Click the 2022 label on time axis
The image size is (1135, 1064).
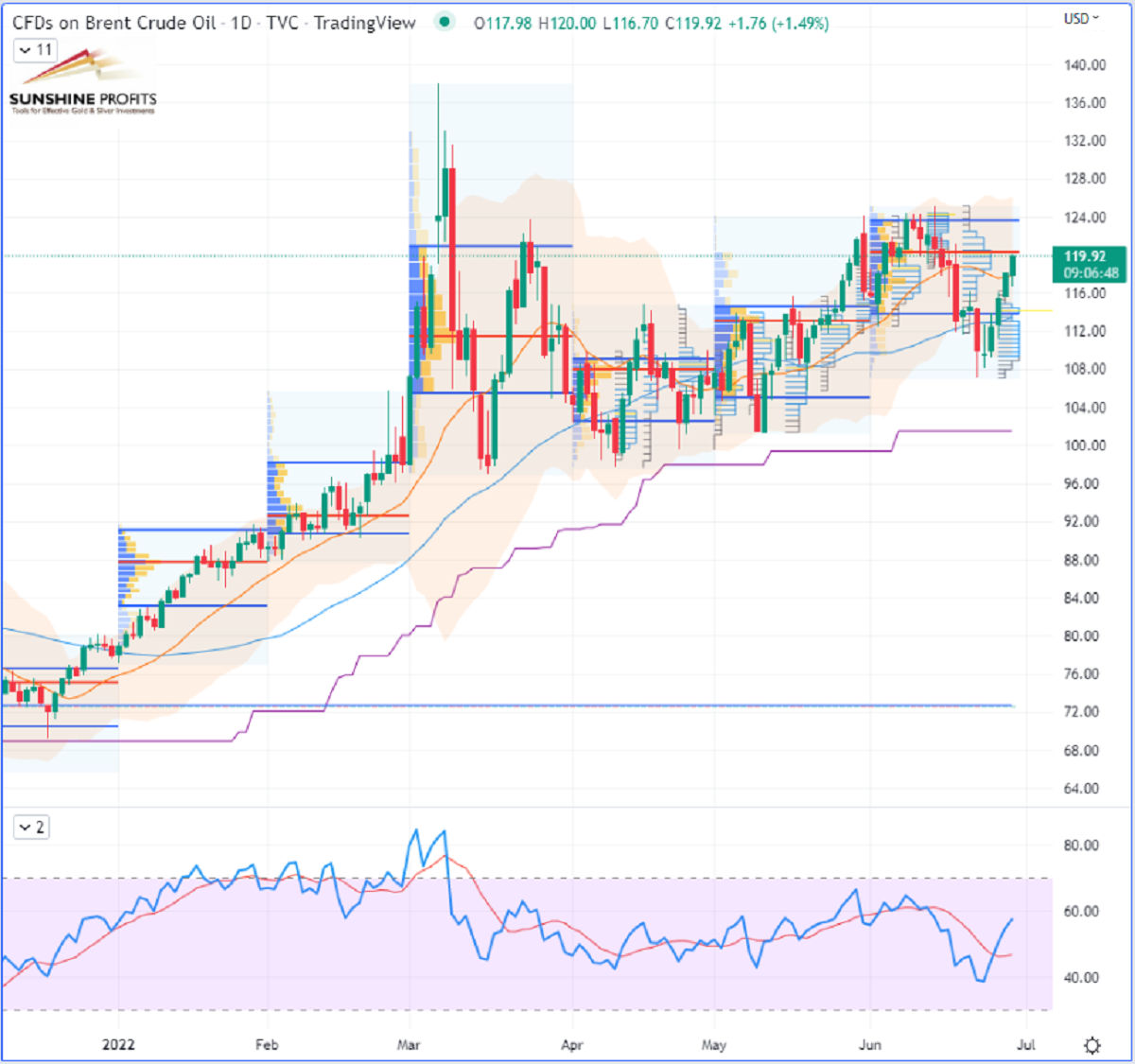[x=118, y=1045]
